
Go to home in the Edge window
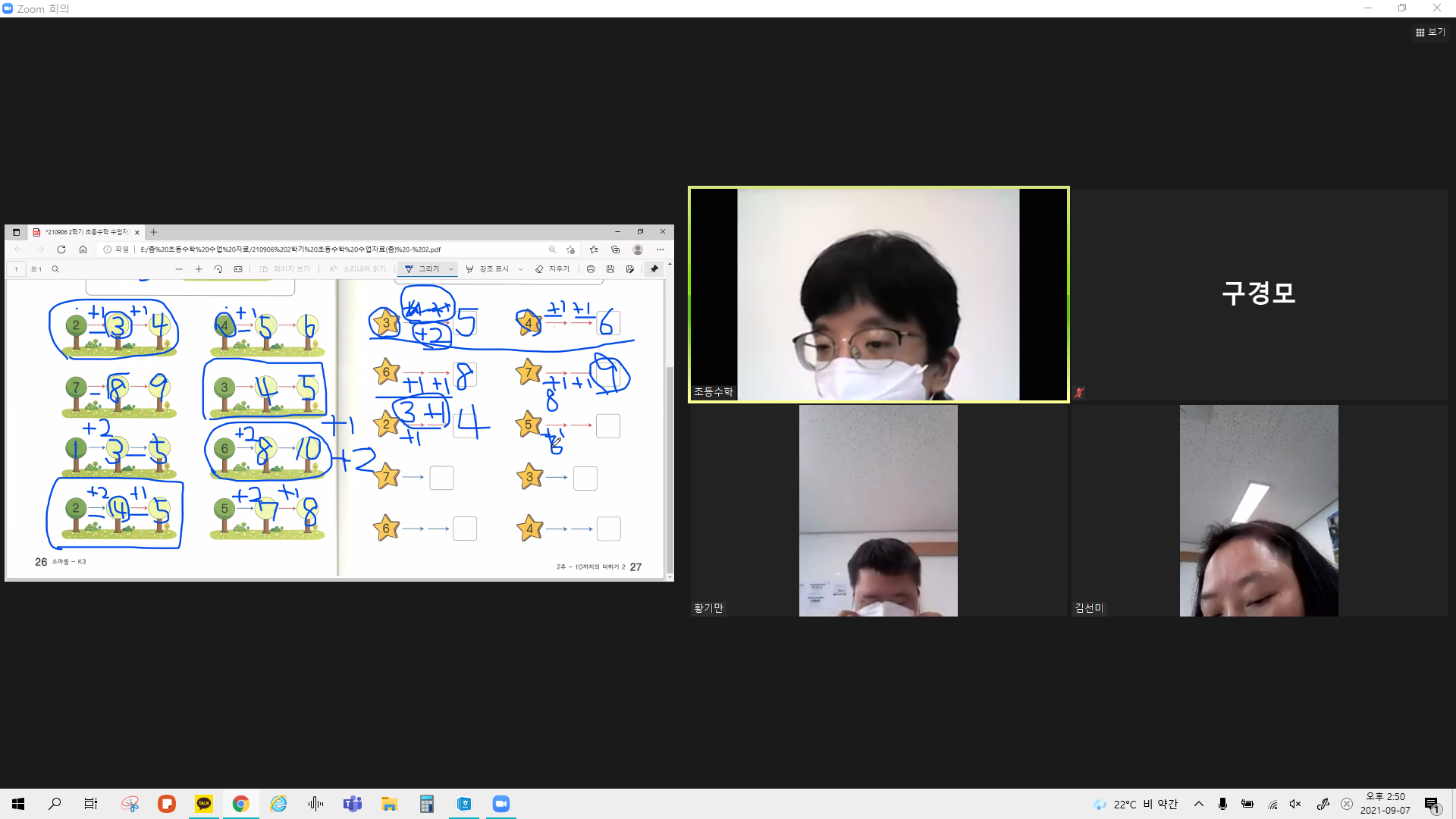click(83, 249)
